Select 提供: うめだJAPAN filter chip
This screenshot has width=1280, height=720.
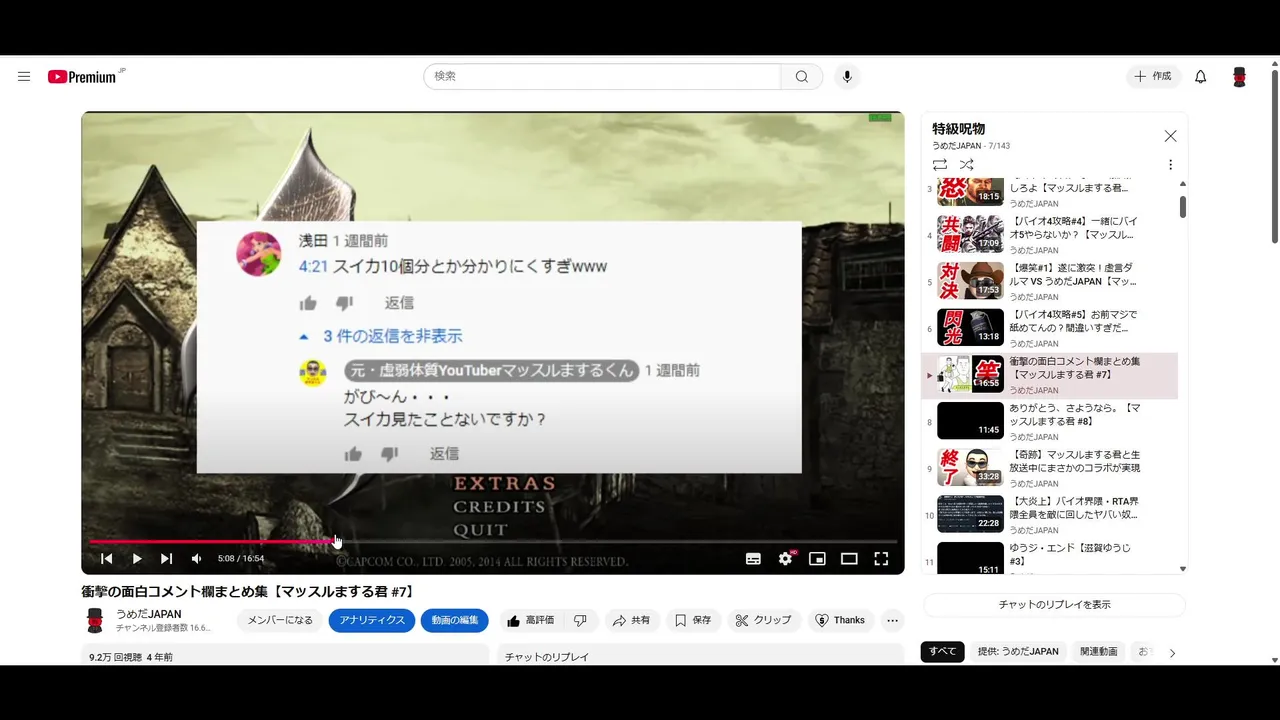tap(1018, 652)
